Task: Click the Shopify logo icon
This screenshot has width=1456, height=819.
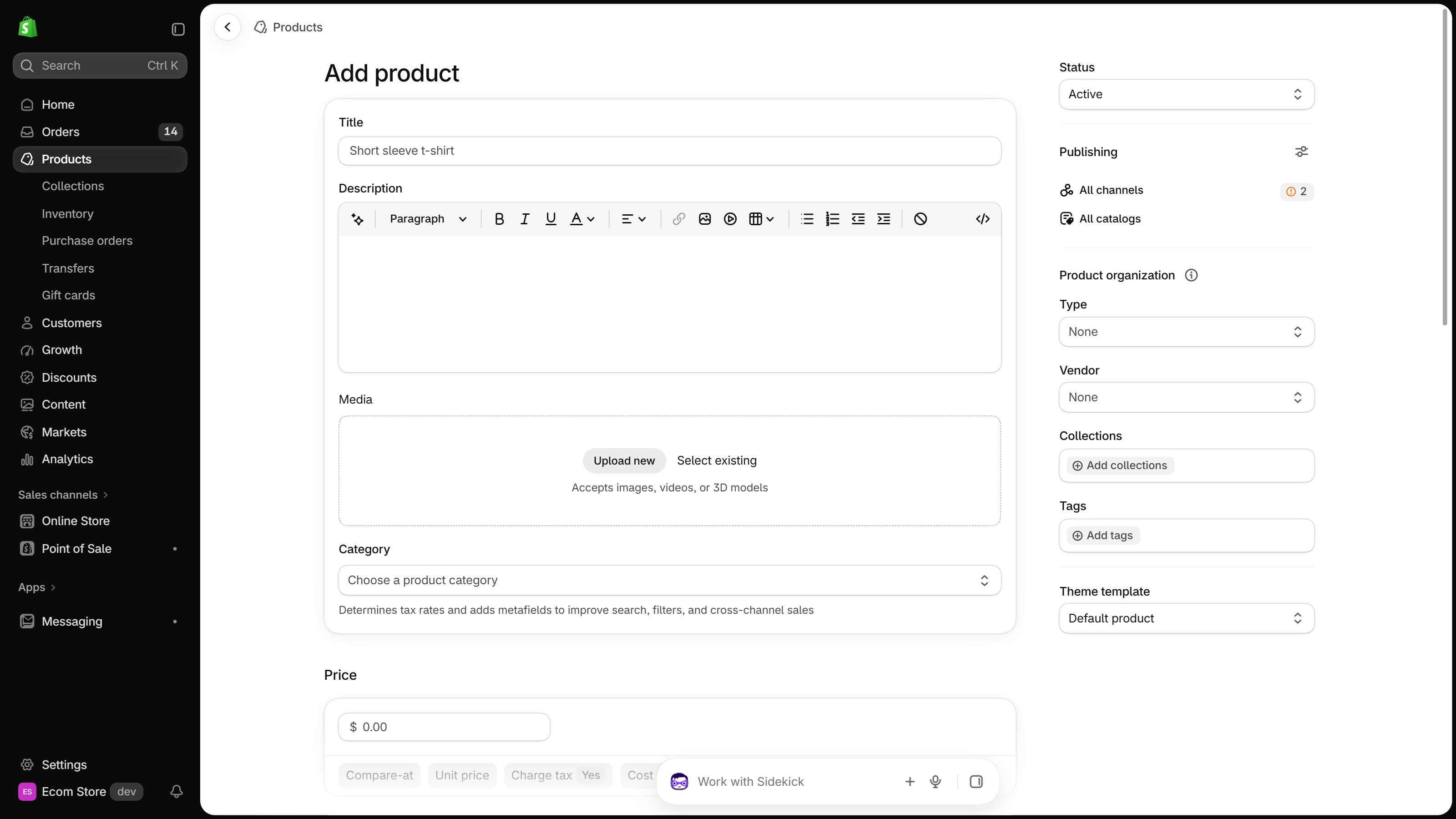Action: (28, 27)
